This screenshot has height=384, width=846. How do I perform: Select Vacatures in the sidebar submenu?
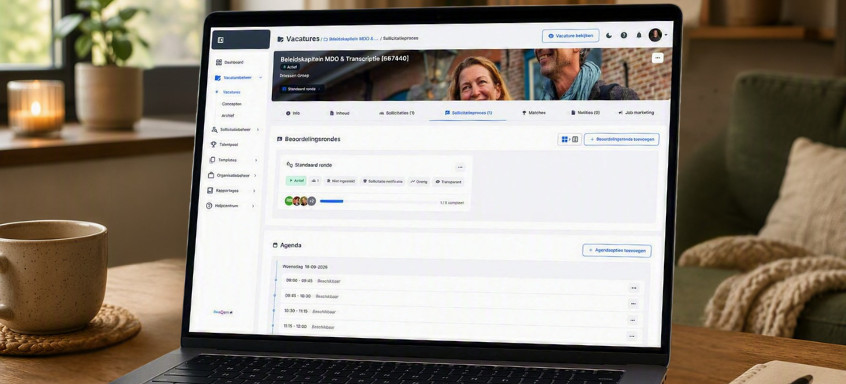click(231, 92)
